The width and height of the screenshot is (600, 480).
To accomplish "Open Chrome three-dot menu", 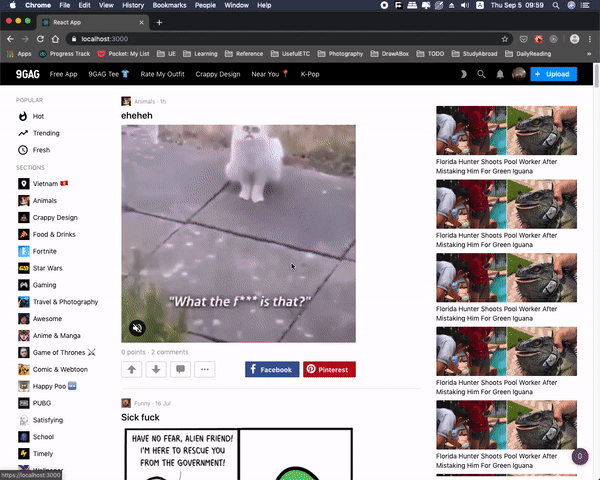I will point(590,39).
